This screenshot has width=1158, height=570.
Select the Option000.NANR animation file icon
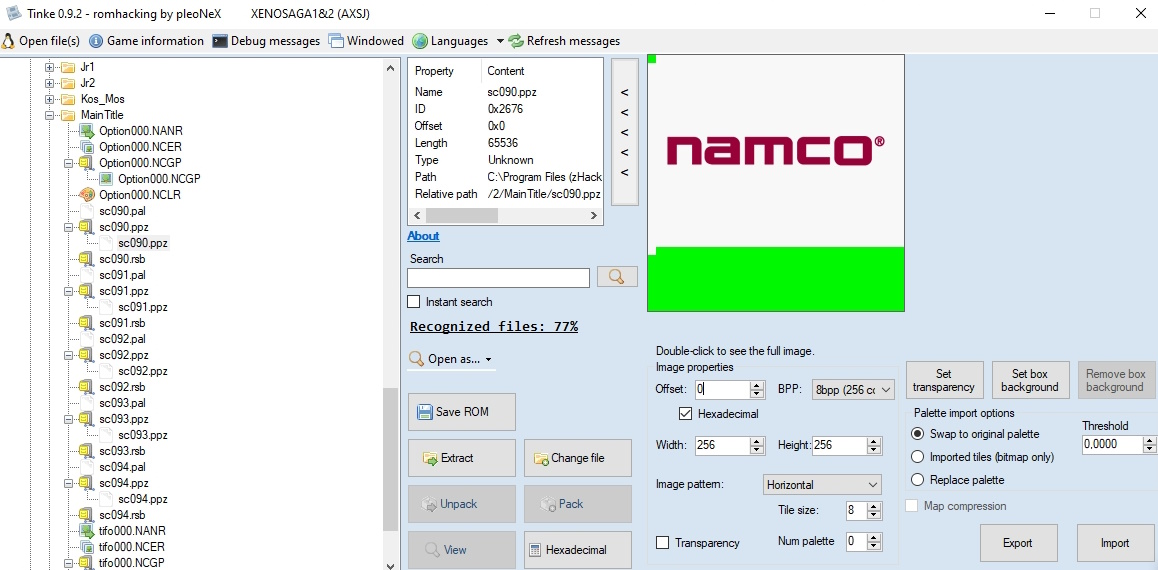point(86,131)
